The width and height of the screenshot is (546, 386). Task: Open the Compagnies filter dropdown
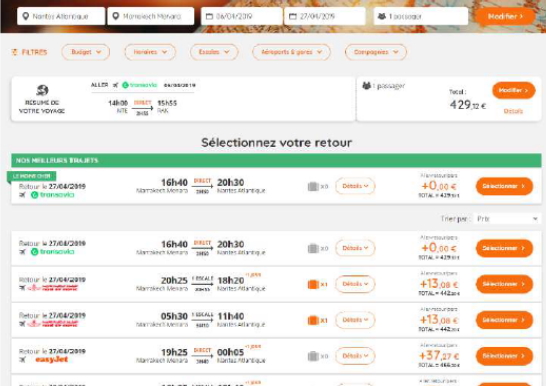(x=376, y=52)
